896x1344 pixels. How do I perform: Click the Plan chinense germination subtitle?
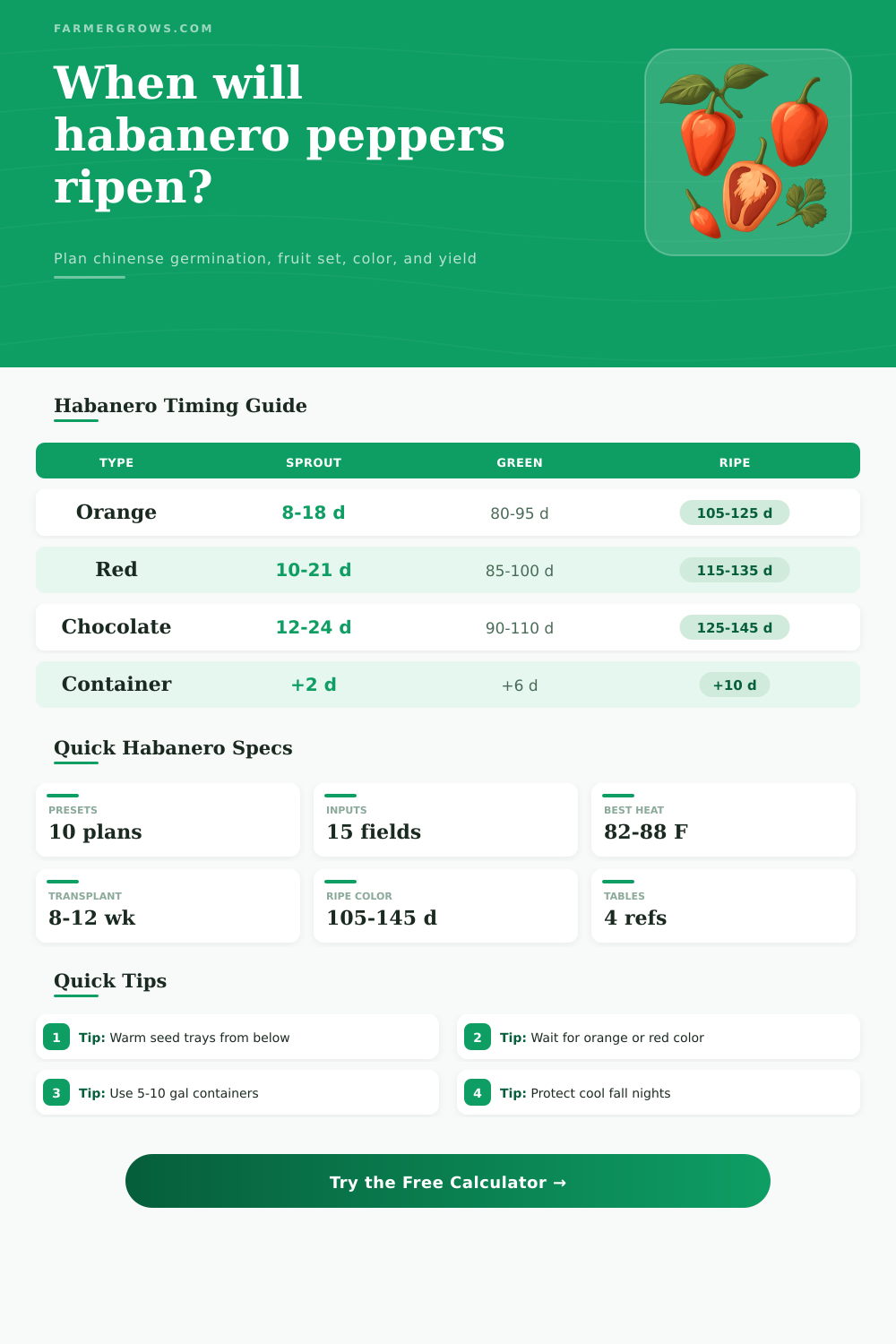(265, 258)
